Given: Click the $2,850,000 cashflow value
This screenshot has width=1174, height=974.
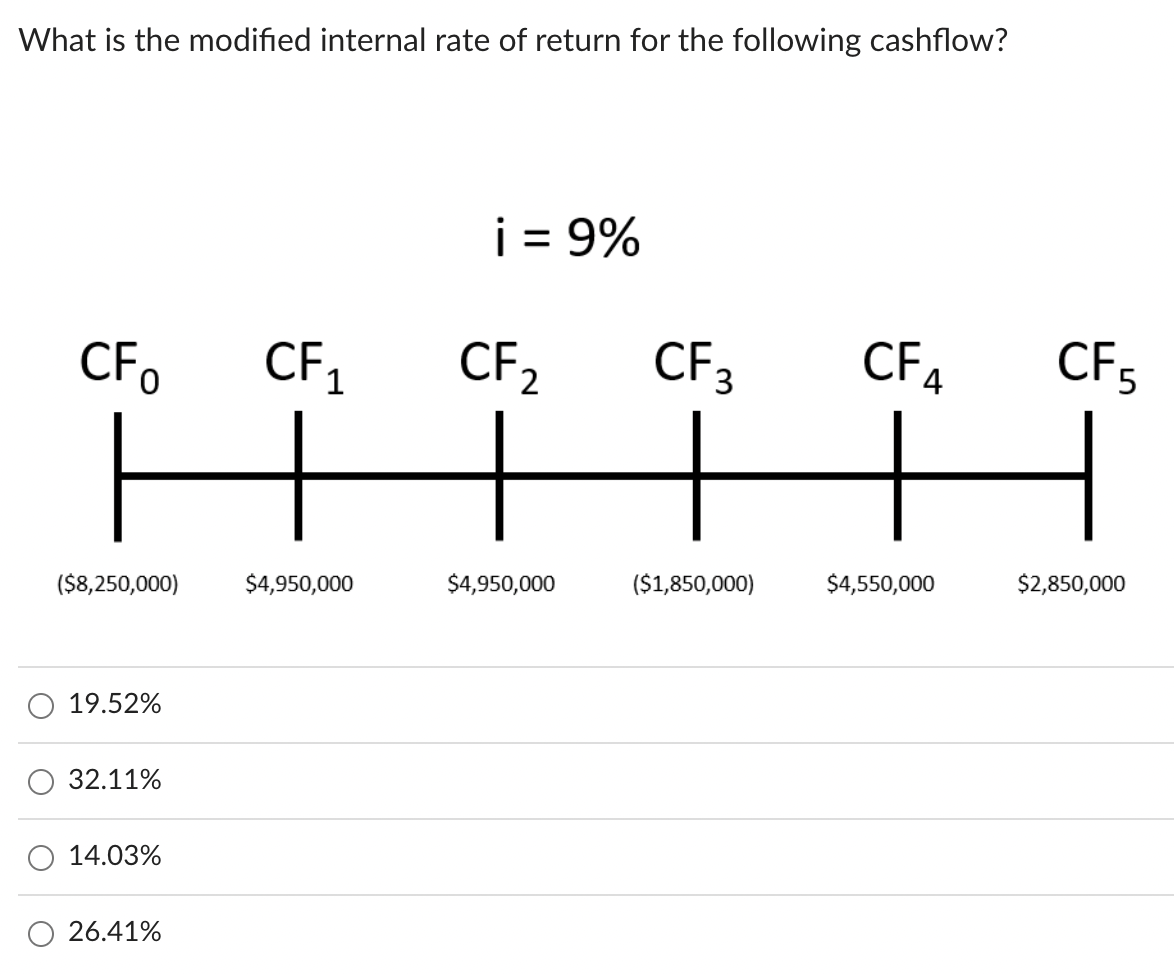Looking at the screenshot, I should pyautogui.click(x=1071, y=584).
